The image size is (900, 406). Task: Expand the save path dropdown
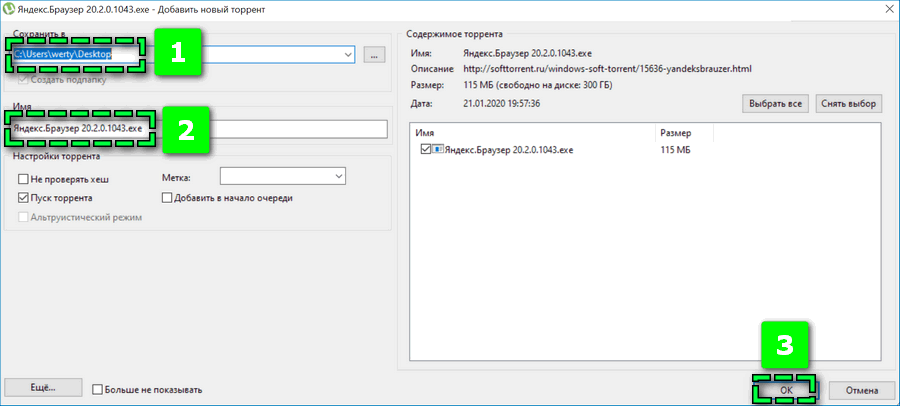click(x=346, y=55)
